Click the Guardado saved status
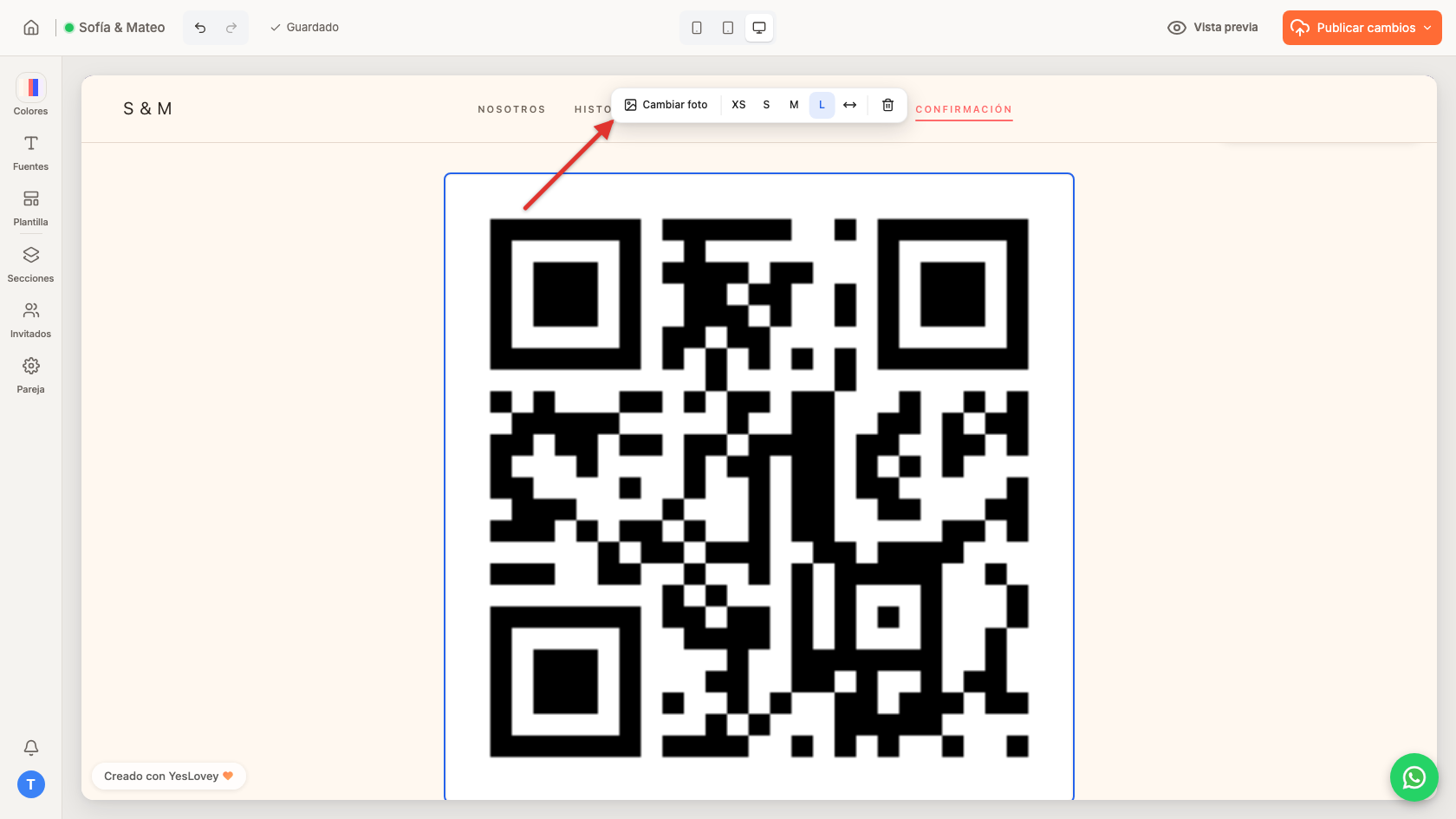The width and height of the screenshot is (1456, 819). [304, 28]
